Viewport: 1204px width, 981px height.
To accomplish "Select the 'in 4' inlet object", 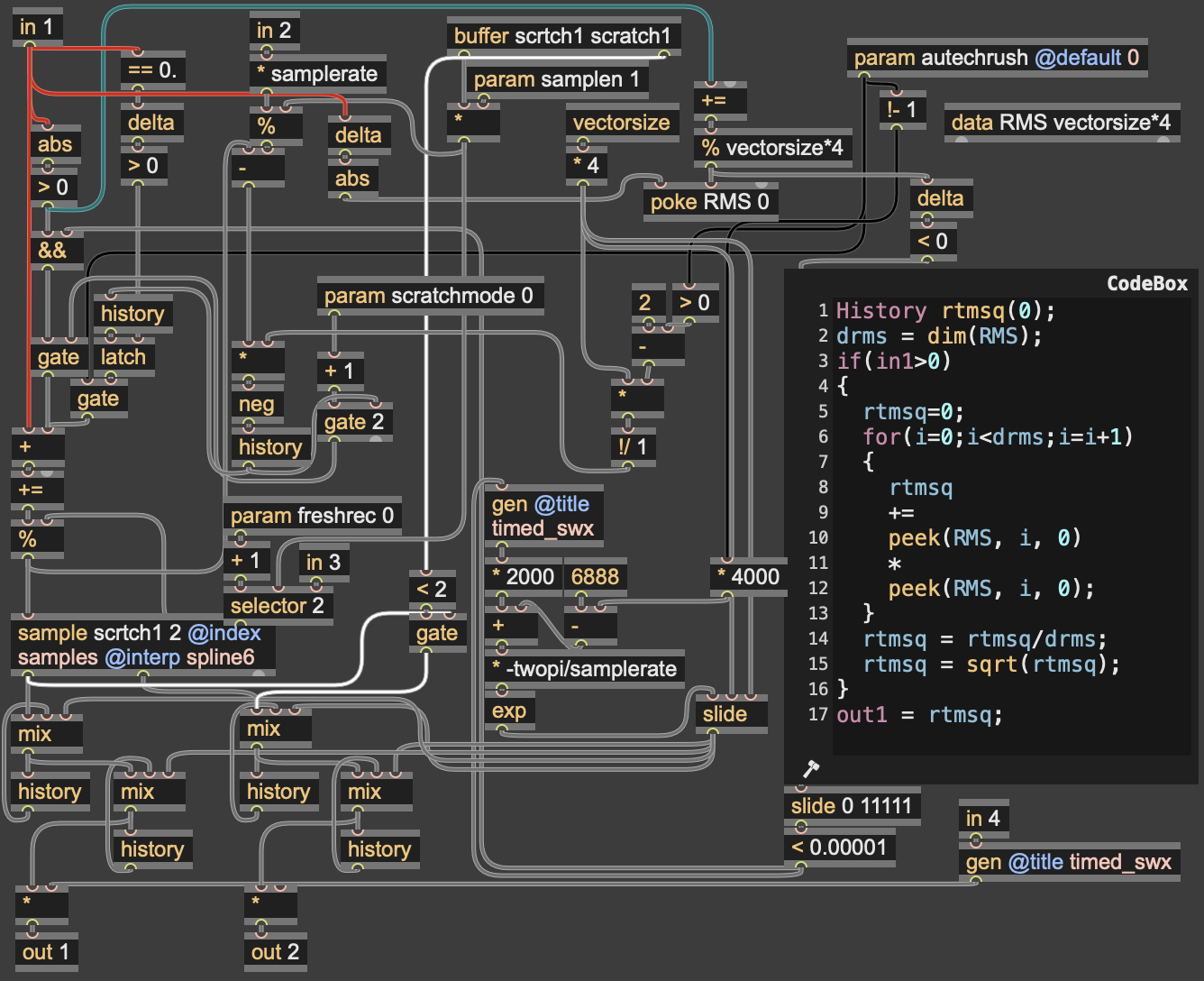I will point(983,819).
